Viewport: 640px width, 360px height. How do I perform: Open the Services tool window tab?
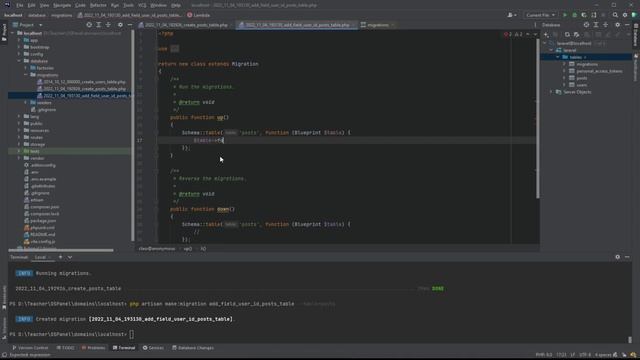click(153, 348)
